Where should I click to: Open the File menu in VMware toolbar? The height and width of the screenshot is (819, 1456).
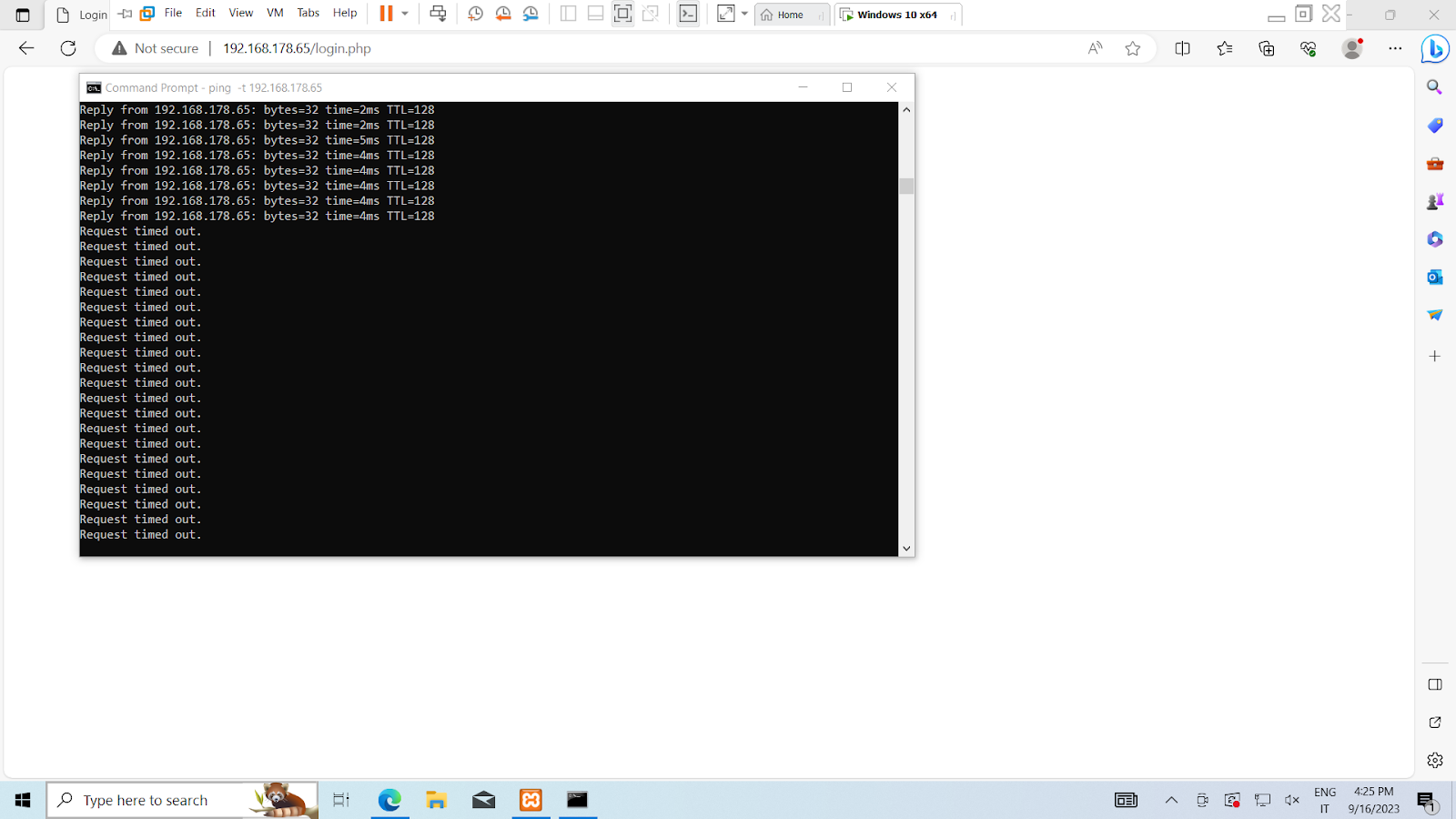coord(173,13)
